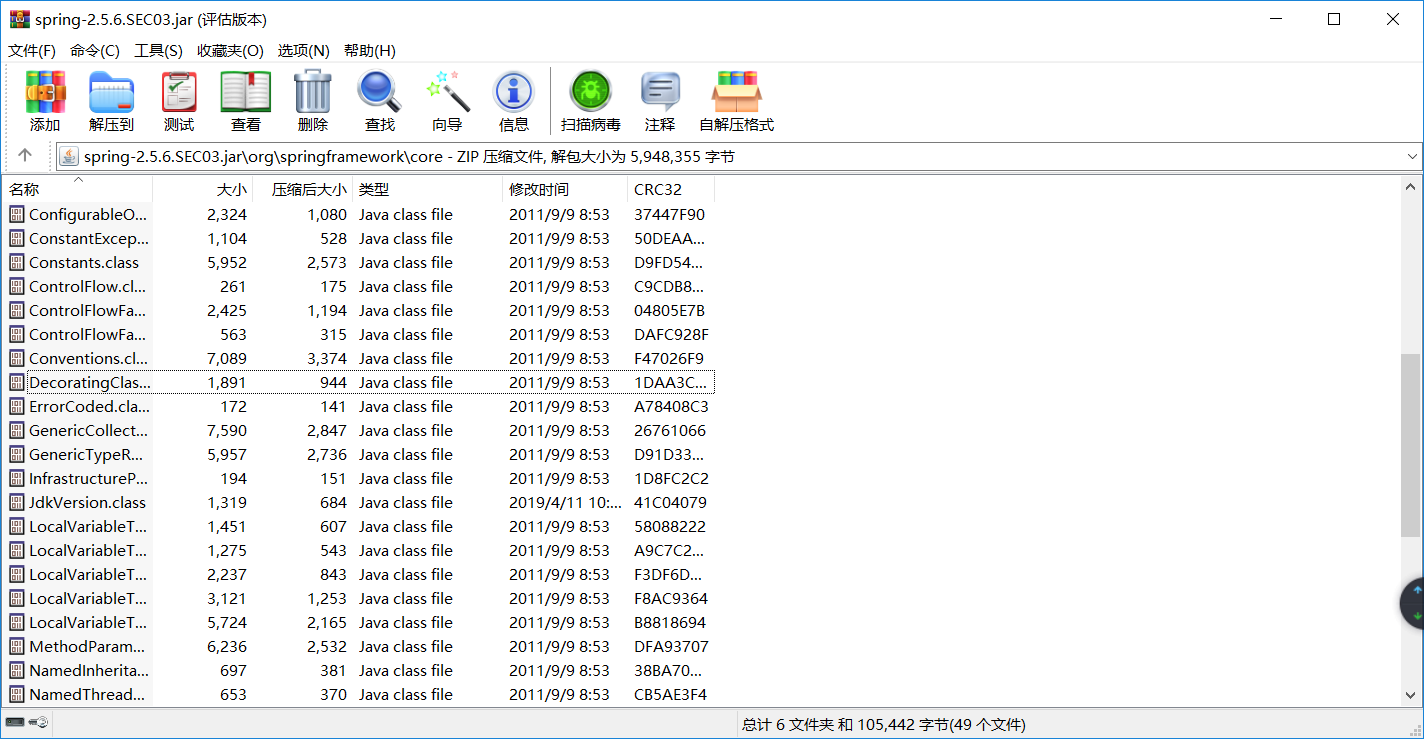The height and width of the screenshot is (739, 1424).
Task: Click the file icon of JdkVersion.class
Action: (17, 502)
